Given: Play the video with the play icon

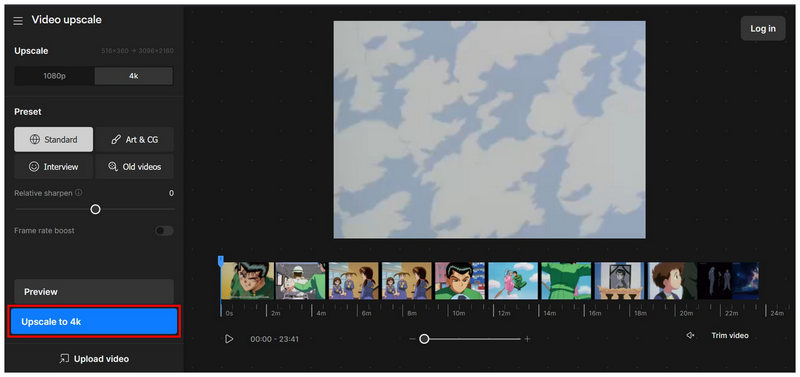Looking at the screenshot, I should tap(229, 339).
